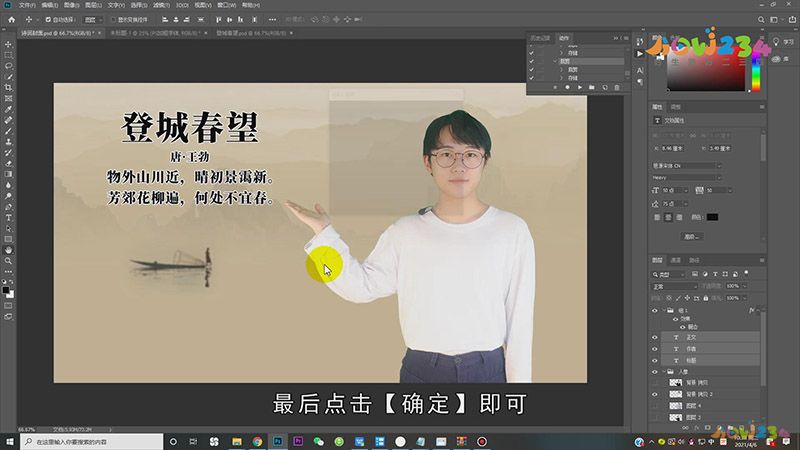
Task: Center-align text in Properties panel
Action: click(668, 217)
